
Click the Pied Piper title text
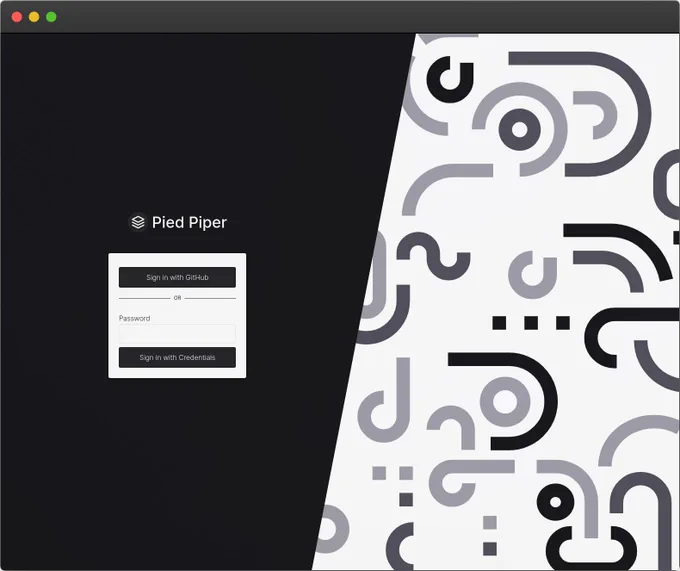point(189,222)
